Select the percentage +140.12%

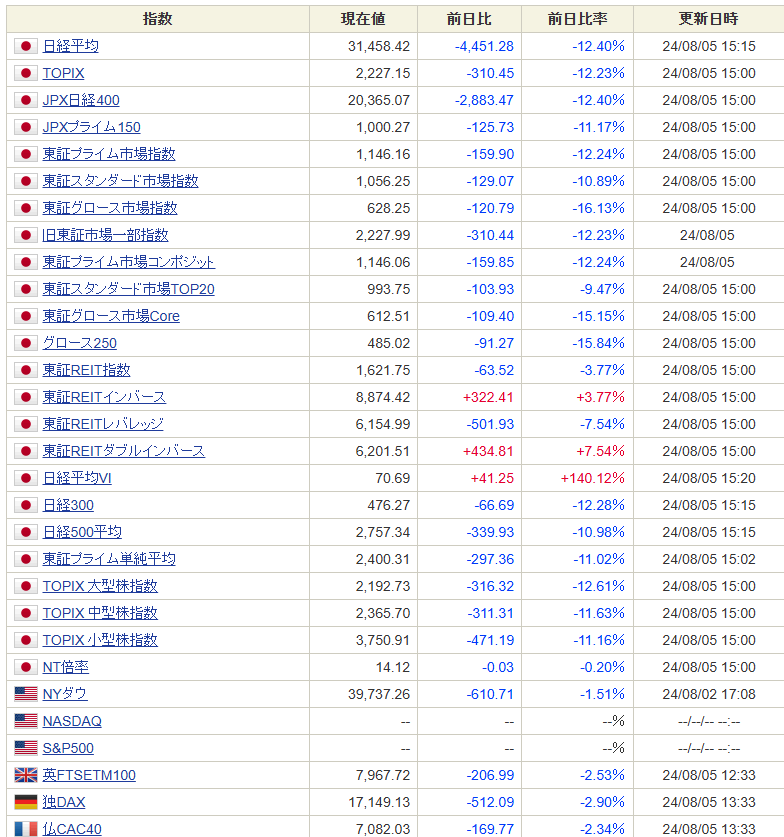(x=592, y=478)
